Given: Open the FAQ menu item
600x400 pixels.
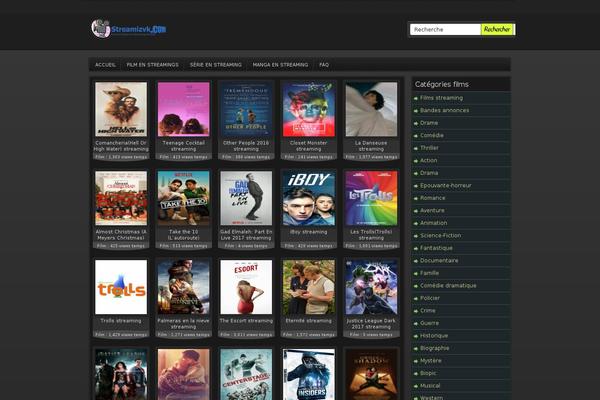Looking at the screenshot, I should tap(324, 65).
